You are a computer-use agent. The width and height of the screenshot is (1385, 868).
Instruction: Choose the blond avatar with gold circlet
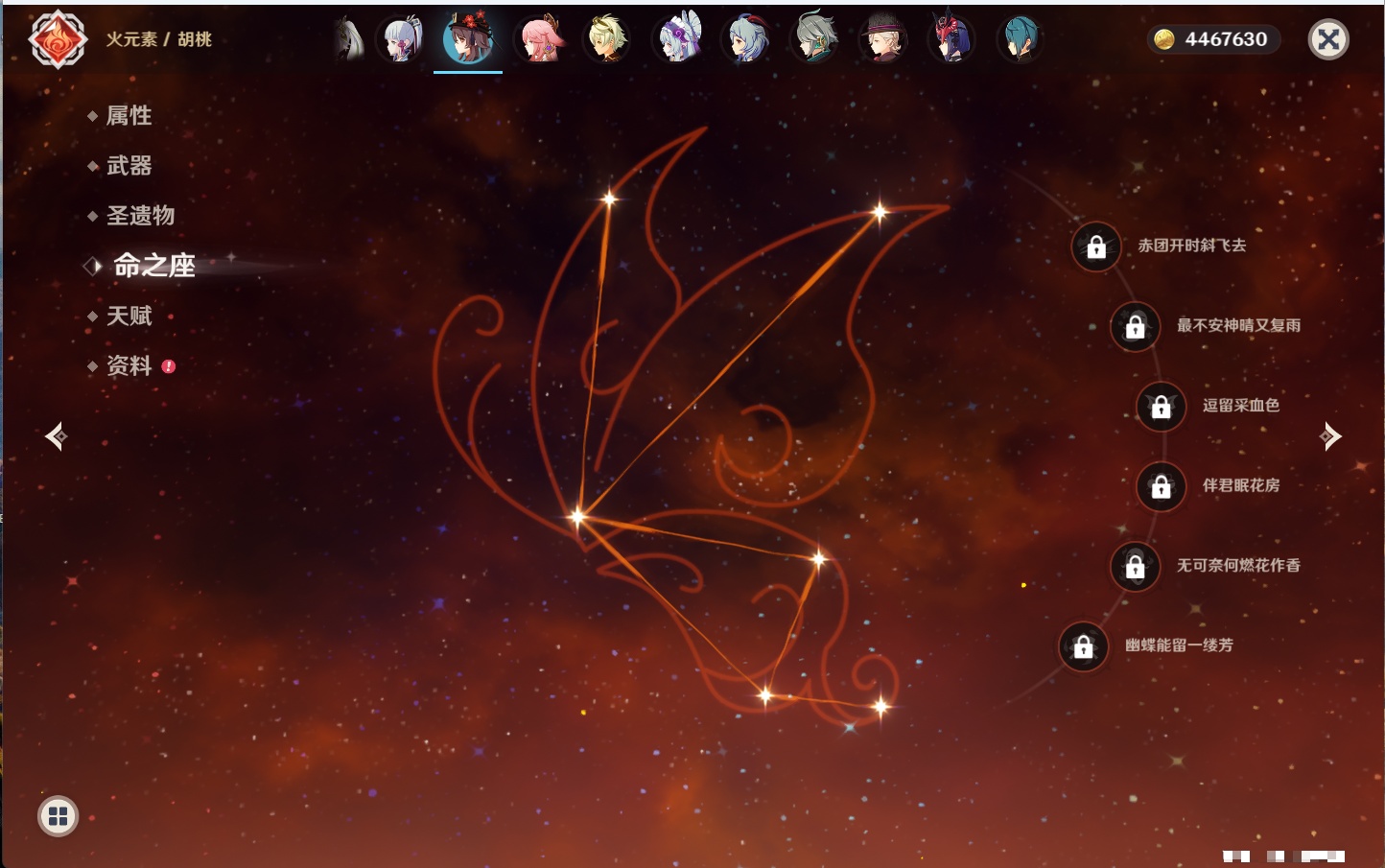click(x=608, y=39)
